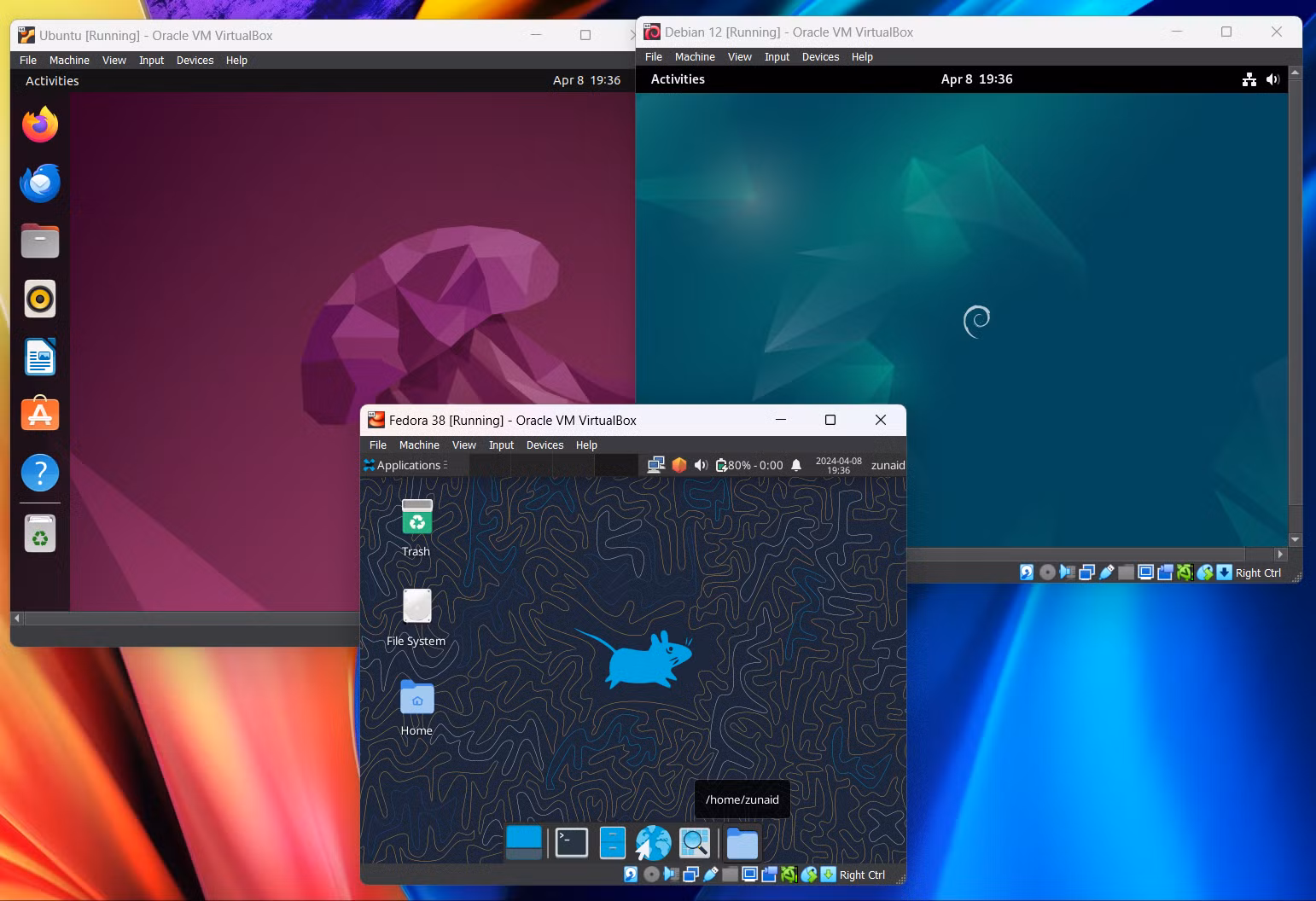Open zunaid user menu in Fedora panel
Image resolution: width=1316 pixels, height=901 pixels.
[x=888, y=465]
